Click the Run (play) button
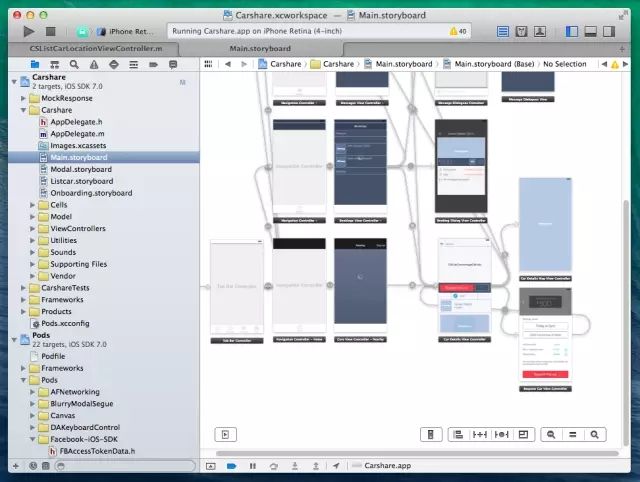Viewport: 640px width, 482px height. point(28,32)
